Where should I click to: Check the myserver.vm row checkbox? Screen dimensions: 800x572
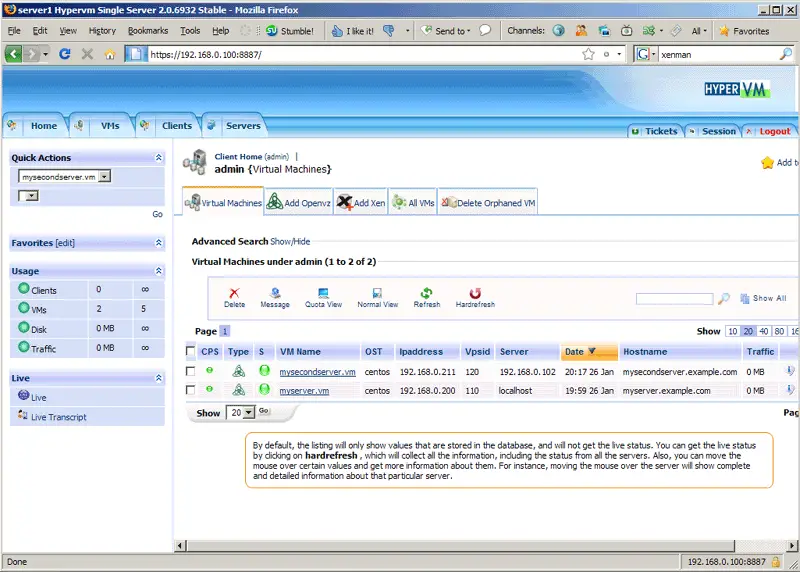[190, 390]
